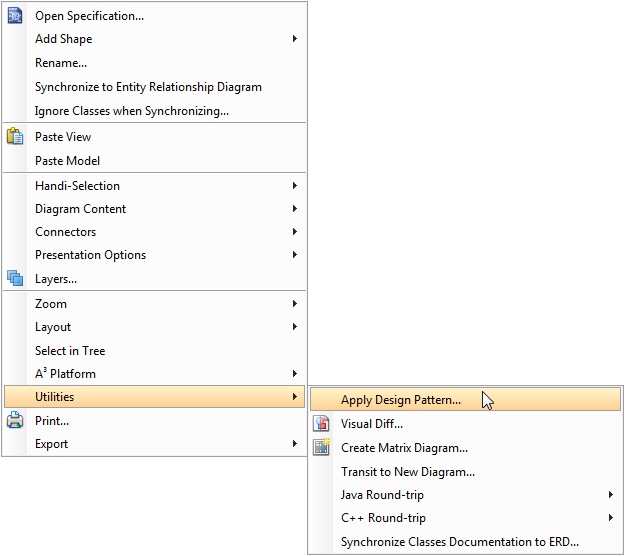Image resolution: width=625 pixels, height=556 pixels.
Task: Open the Zoom menu entry
Action: click(x=154, y=304)
